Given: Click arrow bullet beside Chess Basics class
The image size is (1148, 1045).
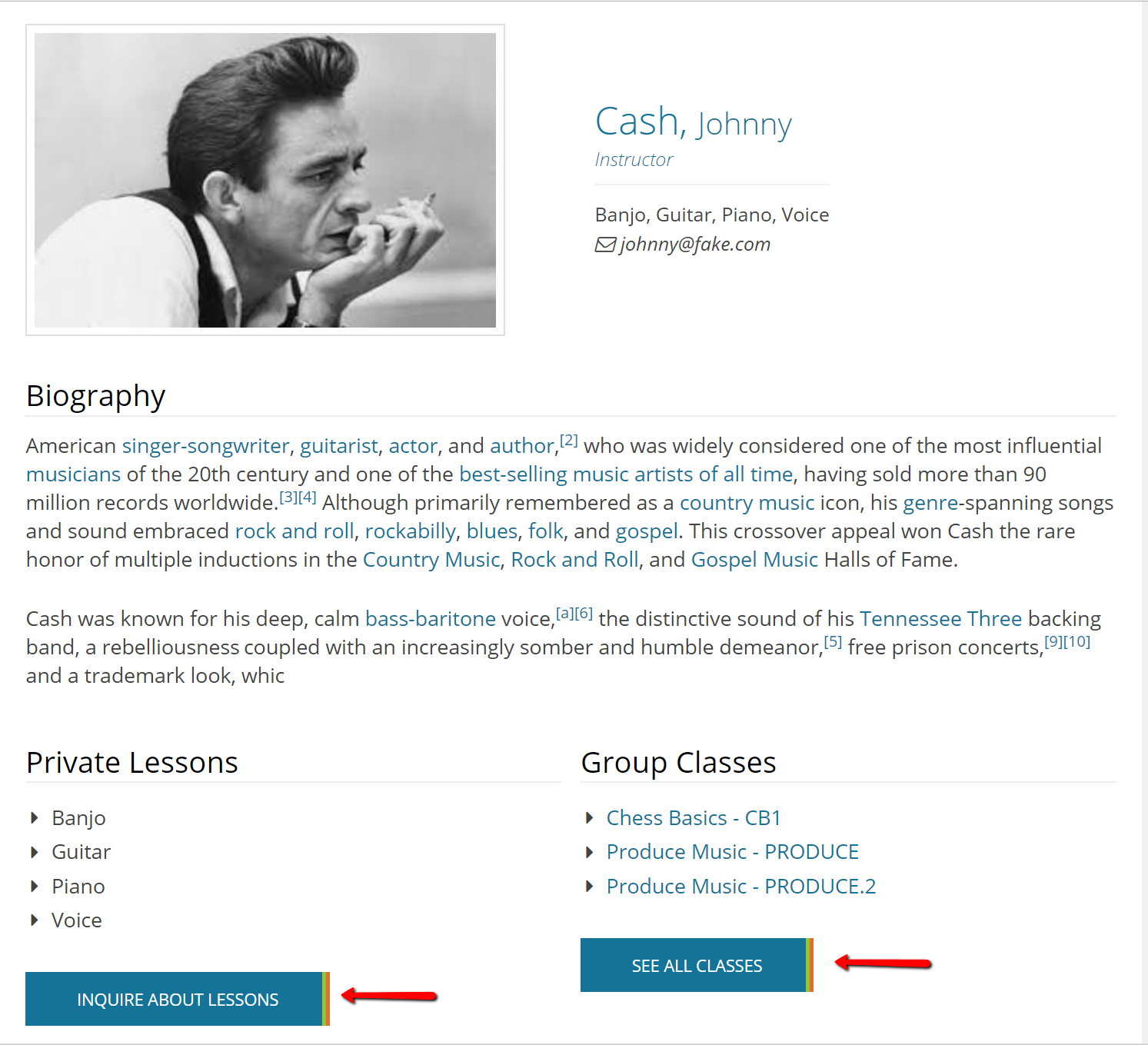Looking at the screenshot, I should (x=589, y=818).
